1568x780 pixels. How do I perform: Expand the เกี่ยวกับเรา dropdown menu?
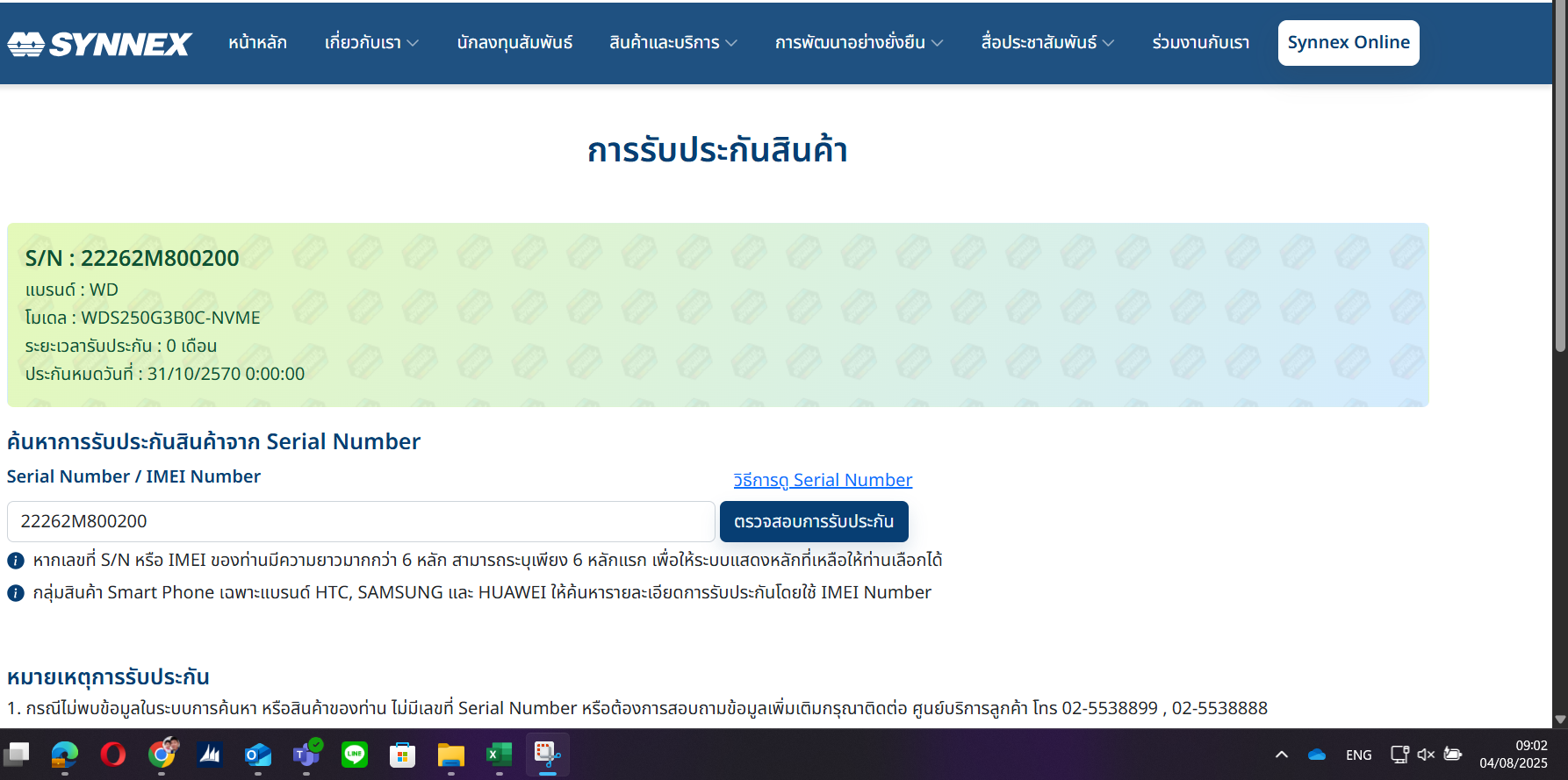click(370, 43)
